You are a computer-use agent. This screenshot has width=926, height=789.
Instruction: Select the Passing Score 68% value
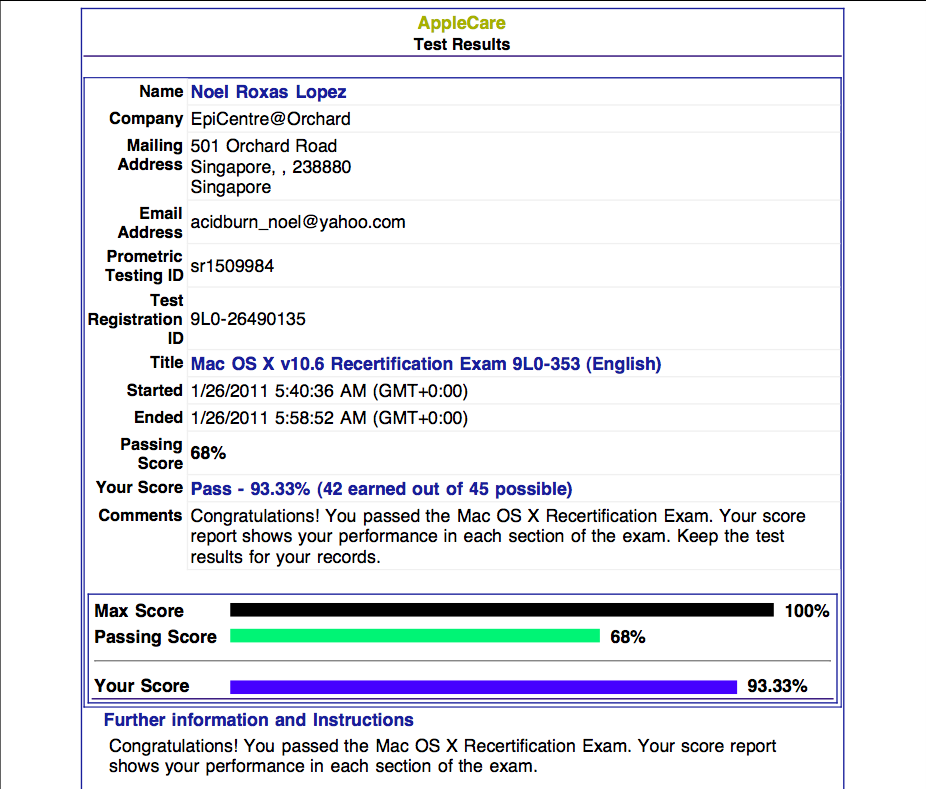click(208, 453)
